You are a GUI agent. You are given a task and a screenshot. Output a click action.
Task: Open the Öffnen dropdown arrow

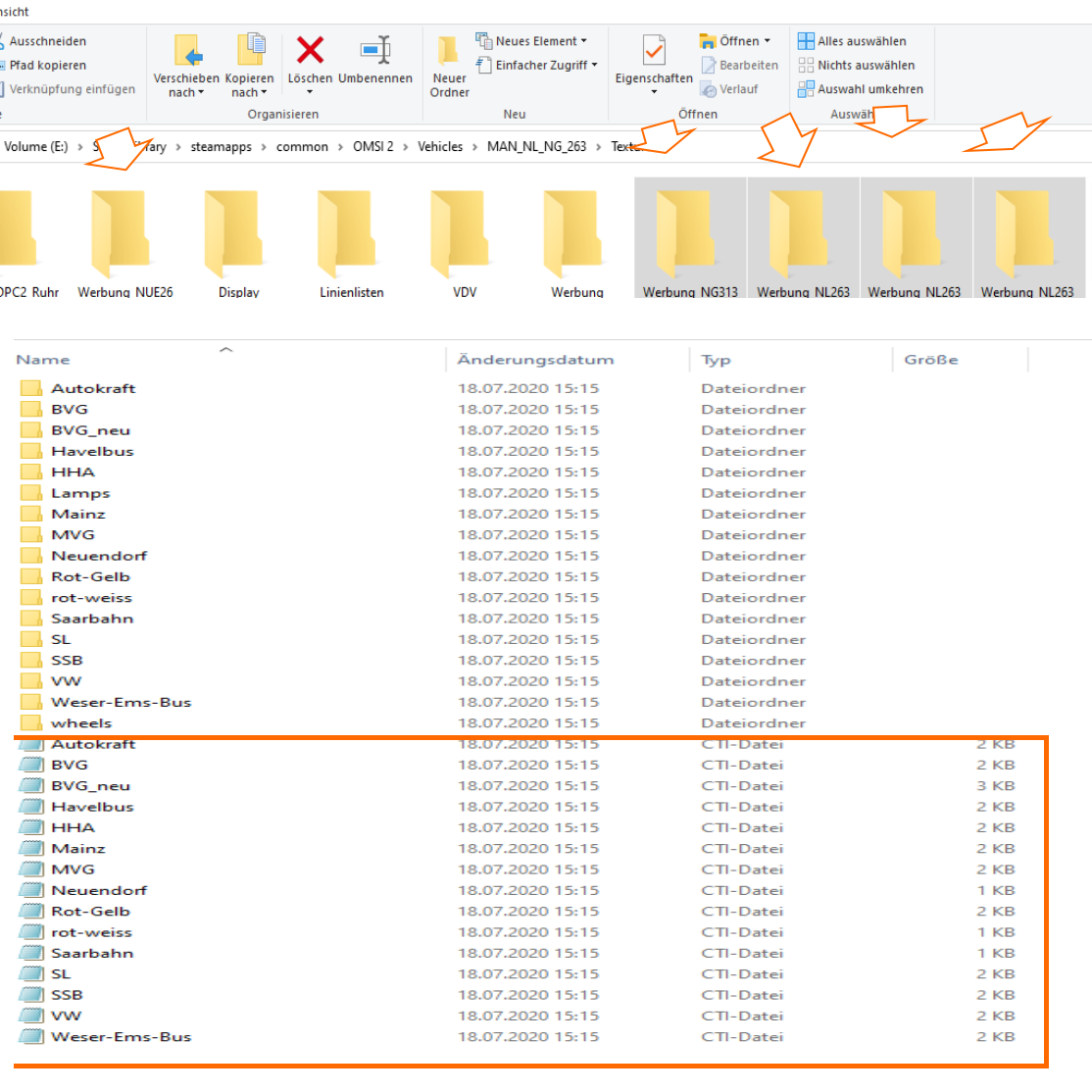click(768, 41)
